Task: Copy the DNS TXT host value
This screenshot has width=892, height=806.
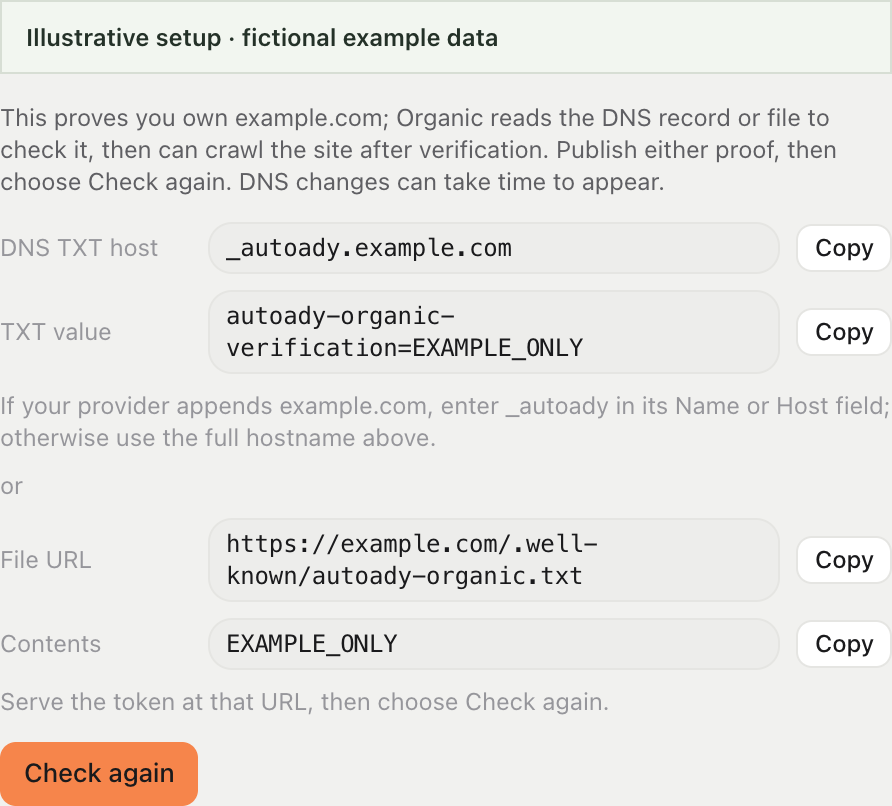Action: point(844,248)
